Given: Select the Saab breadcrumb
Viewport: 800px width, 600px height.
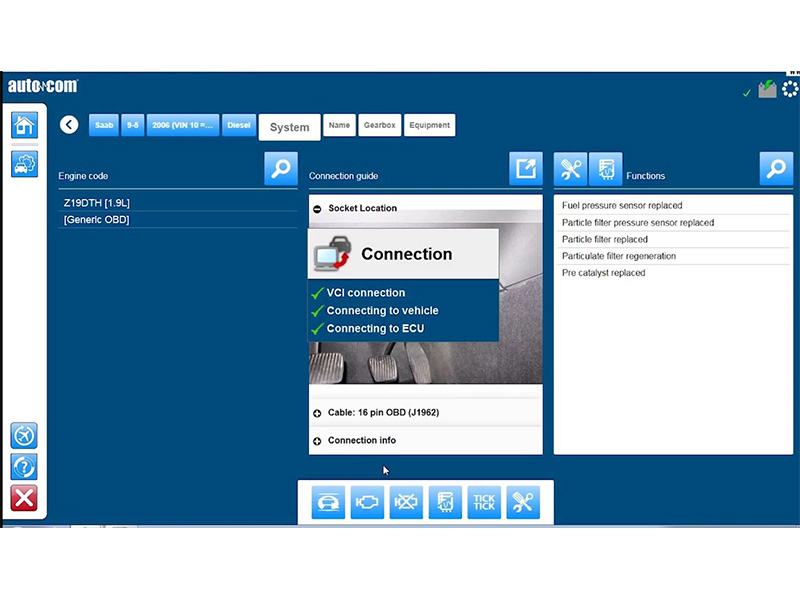Looking at the screenshot, I should coord(104,125).
